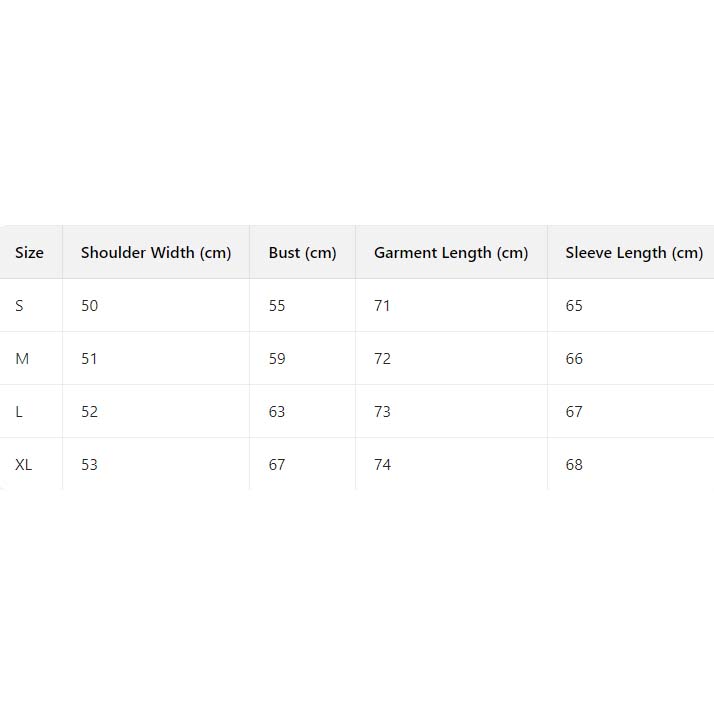Image resolution: width=714 pixels, height=713 pixels.
Task: Click sleeve length value 67
Action: coord(574,412)
